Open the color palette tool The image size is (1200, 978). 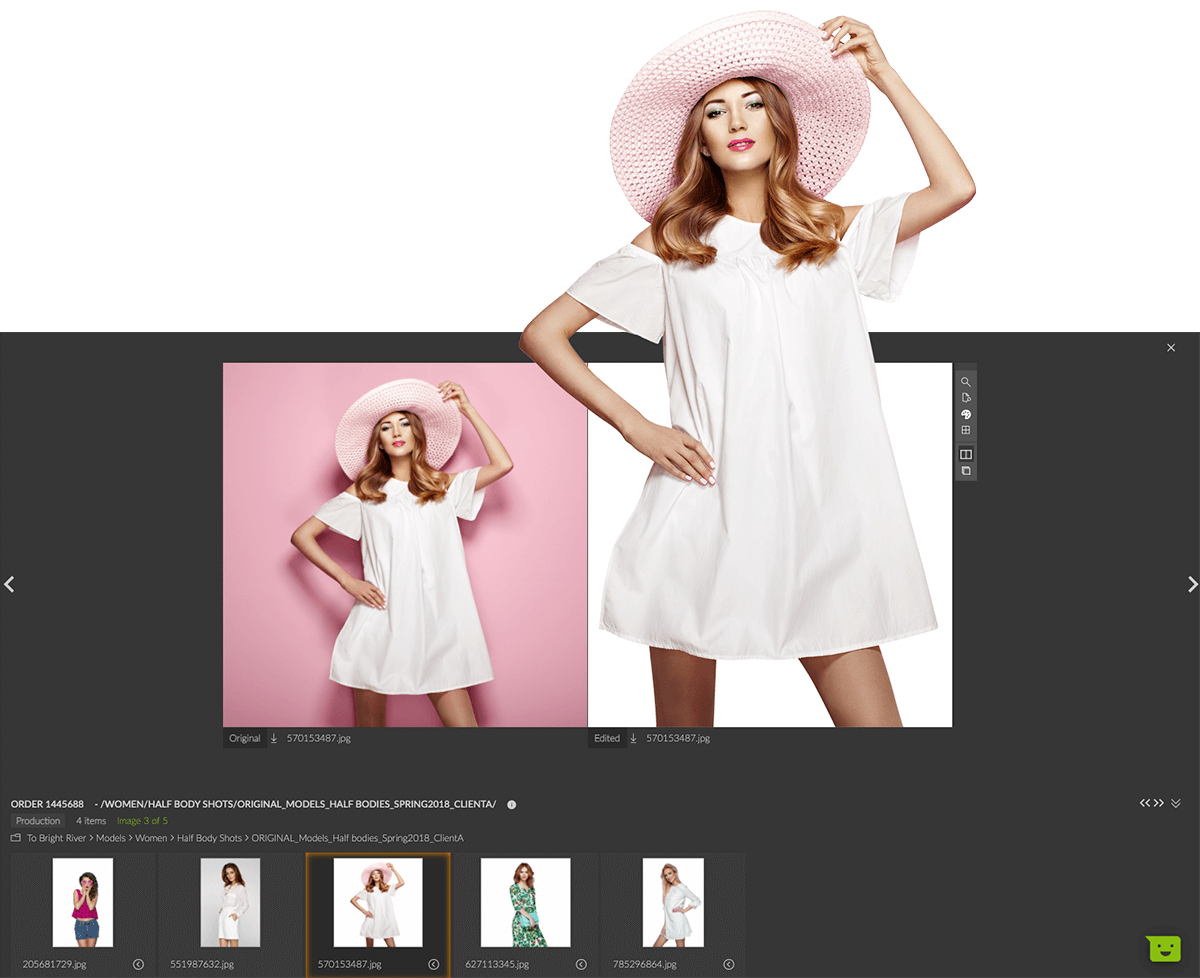[966, 414]
